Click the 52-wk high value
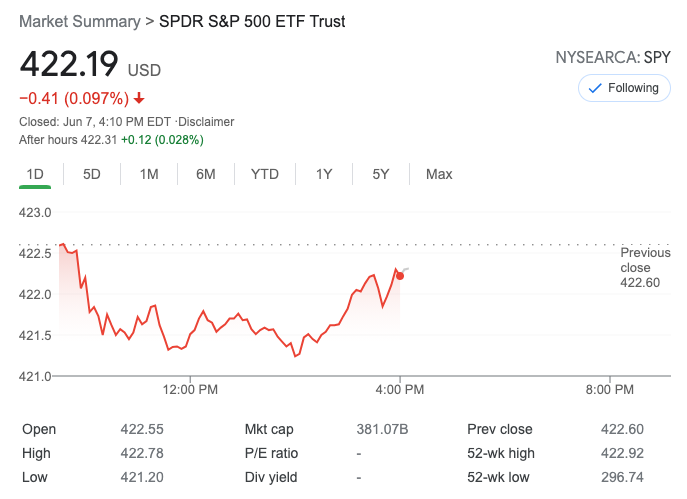 coord(623,453)
